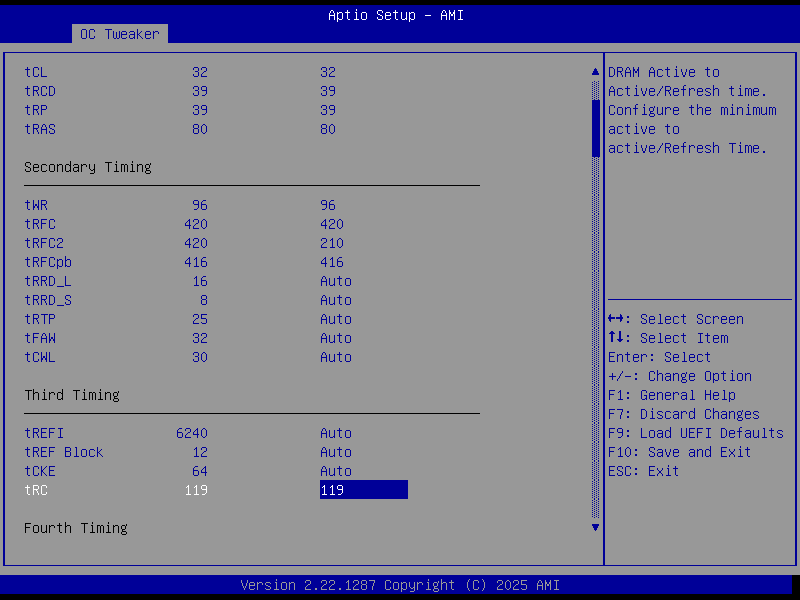Viewport: 800px width, 600px height.
Task: Click the F10: Save and Exit hint
Action: point(679,452)
